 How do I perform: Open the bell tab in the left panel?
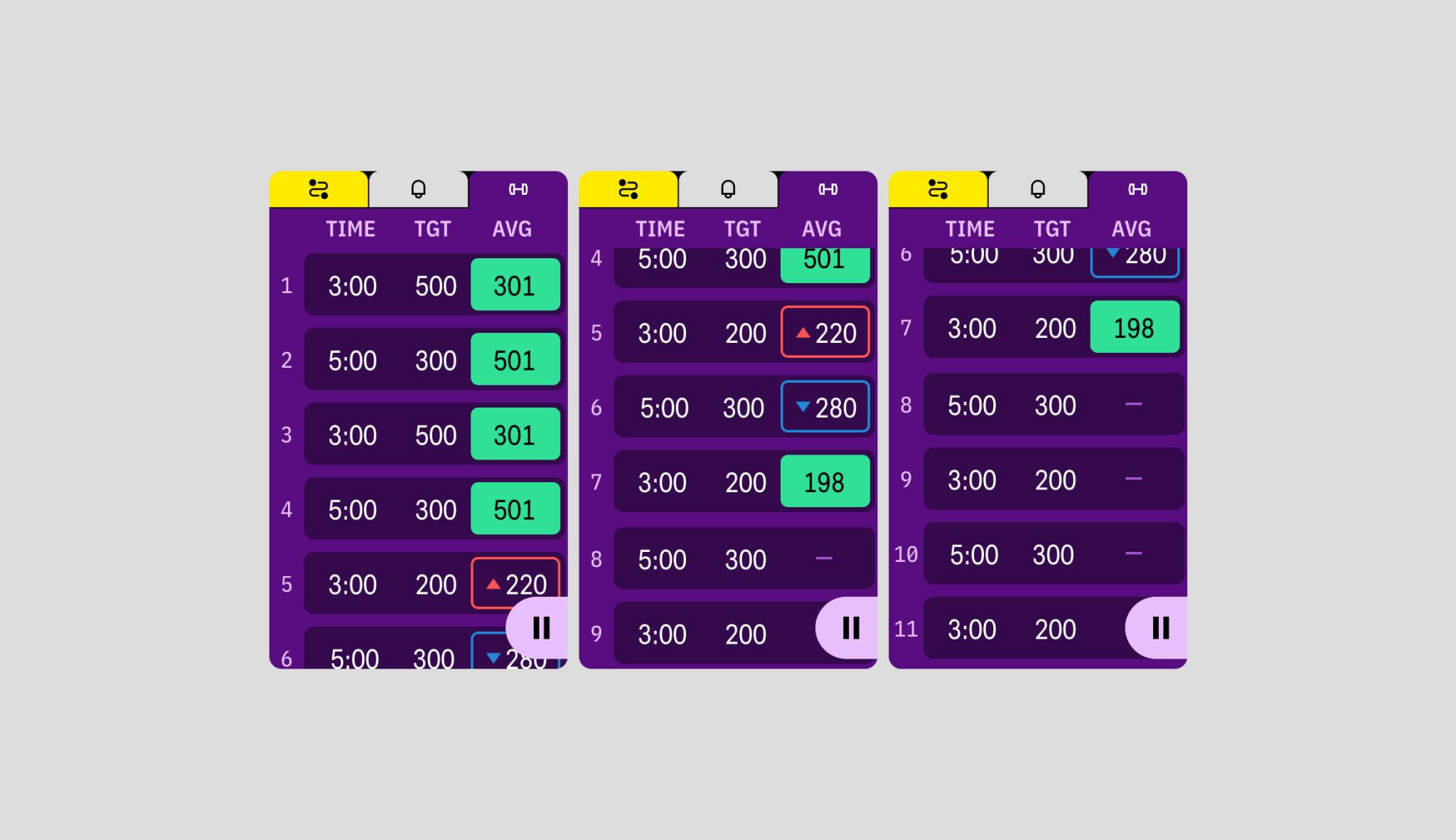(x=418, y=189)
